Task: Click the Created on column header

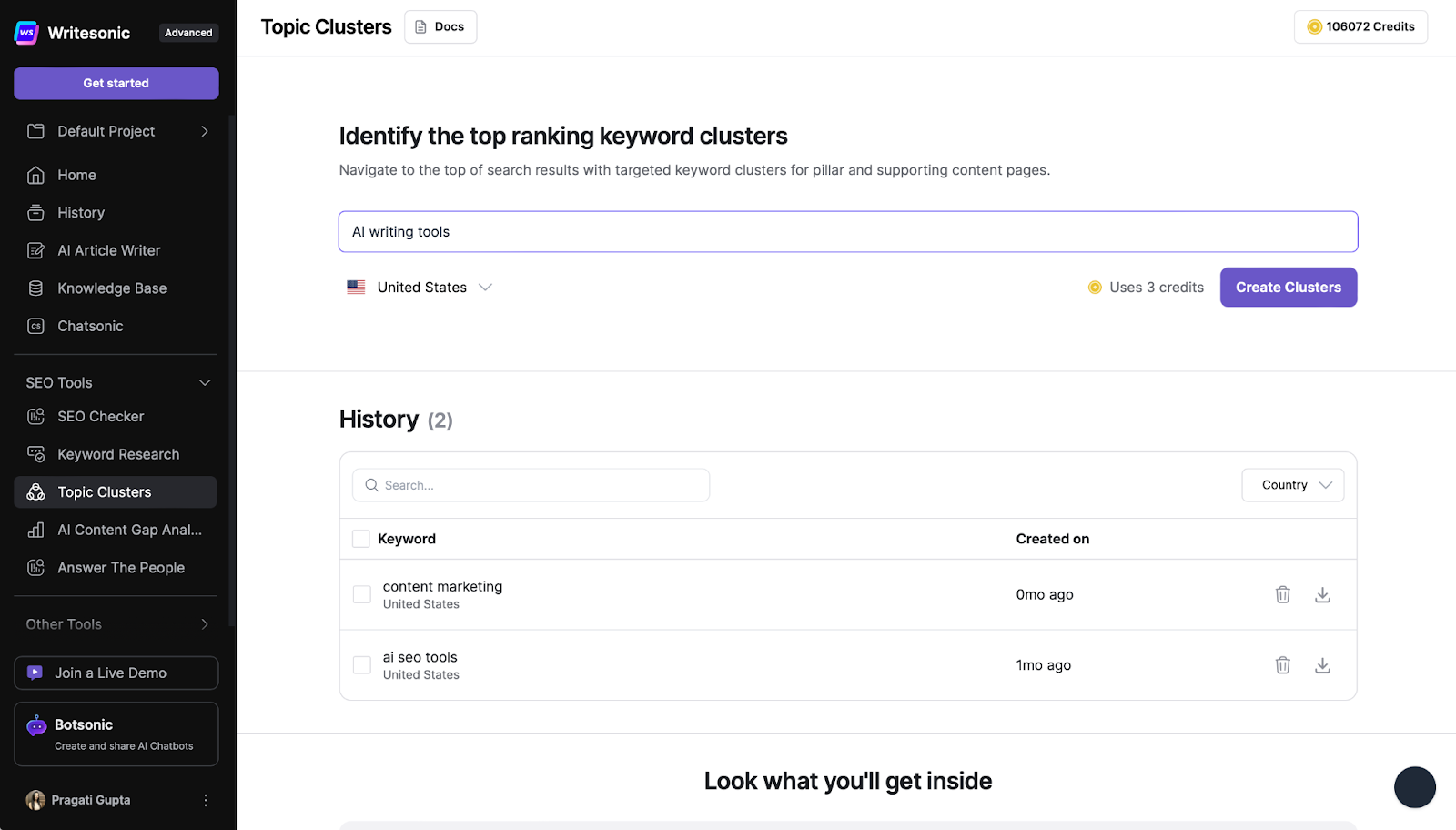Action: (x=1053, y=539)
